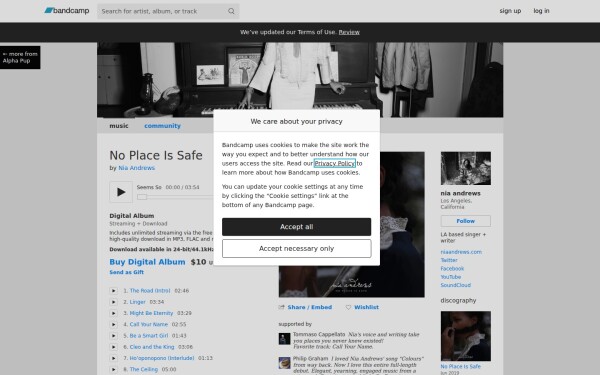
Task: Open the sign up link
Action: [x=510, y=11]
